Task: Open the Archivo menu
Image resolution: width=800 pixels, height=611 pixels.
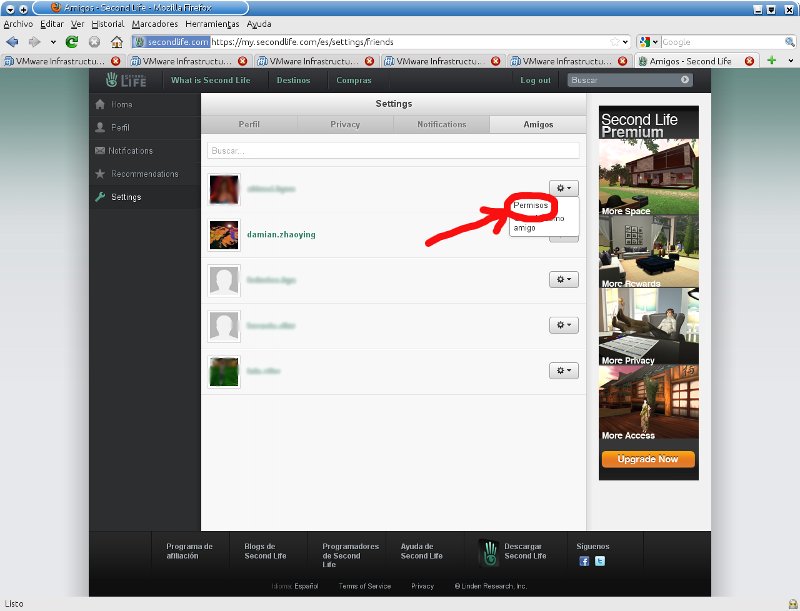Action: pyautogui.click(x=18, y=24)
